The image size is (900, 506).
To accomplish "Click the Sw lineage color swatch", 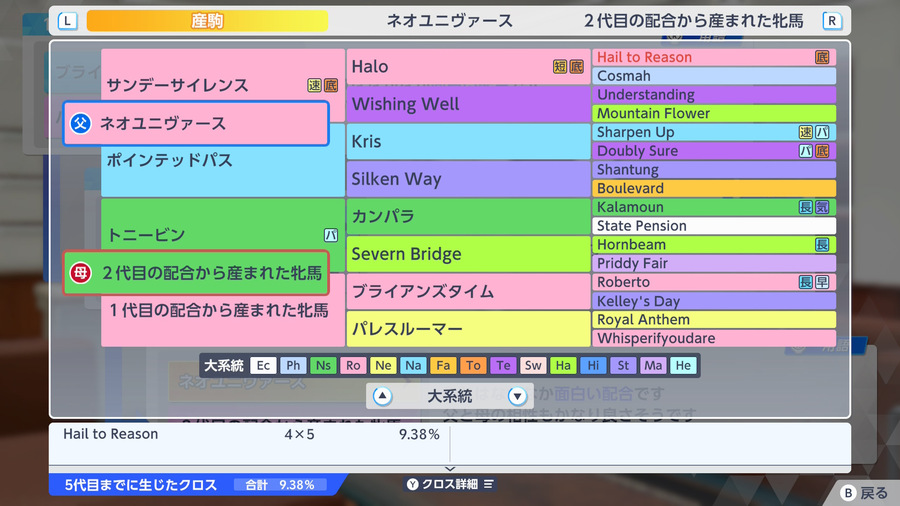I will 533,365.
